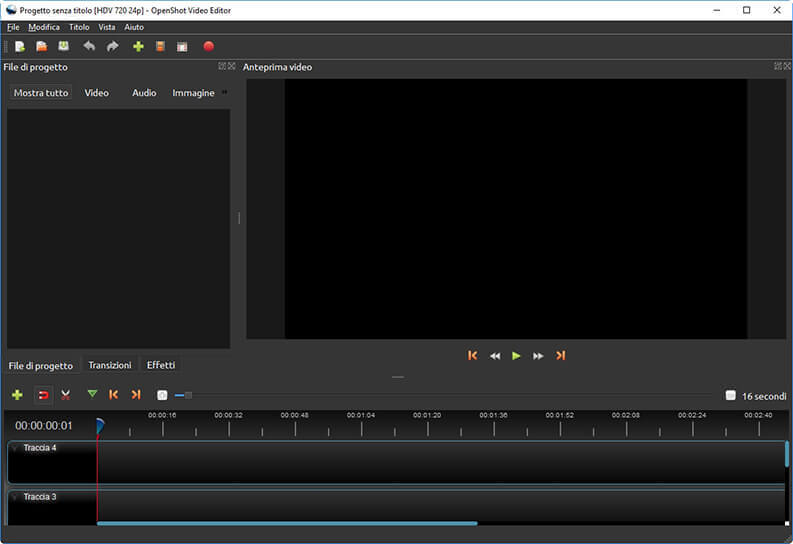The image size is (793, 544).
Task: Float the Anteprima video panel
Action: (x=778, y=66)
